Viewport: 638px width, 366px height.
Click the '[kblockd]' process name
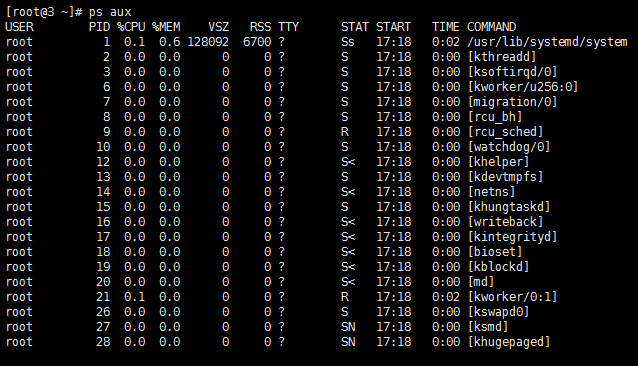point(498,267)
